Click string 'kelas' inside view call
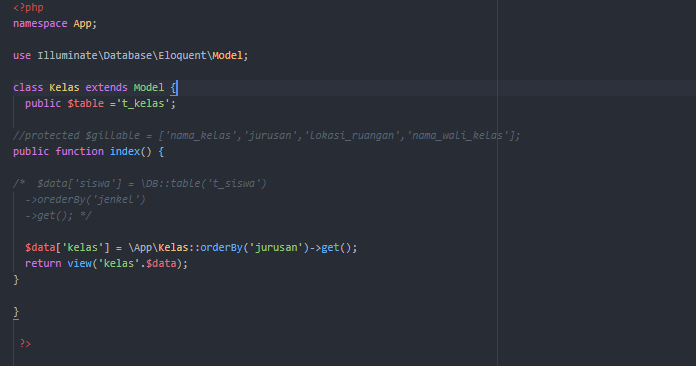Image resolution: width=696 pixels, height=366 pixels. pos(119,263)
